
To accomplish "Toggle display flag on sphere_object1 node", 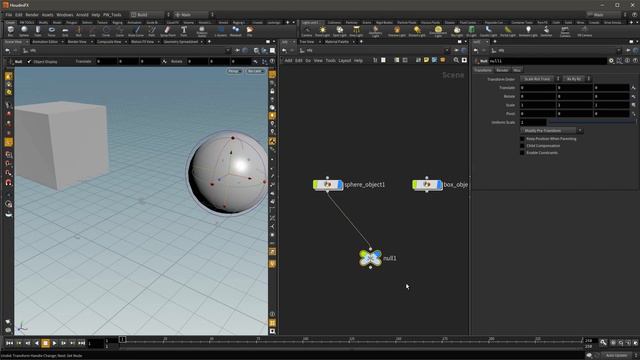I will coord(340,185).
